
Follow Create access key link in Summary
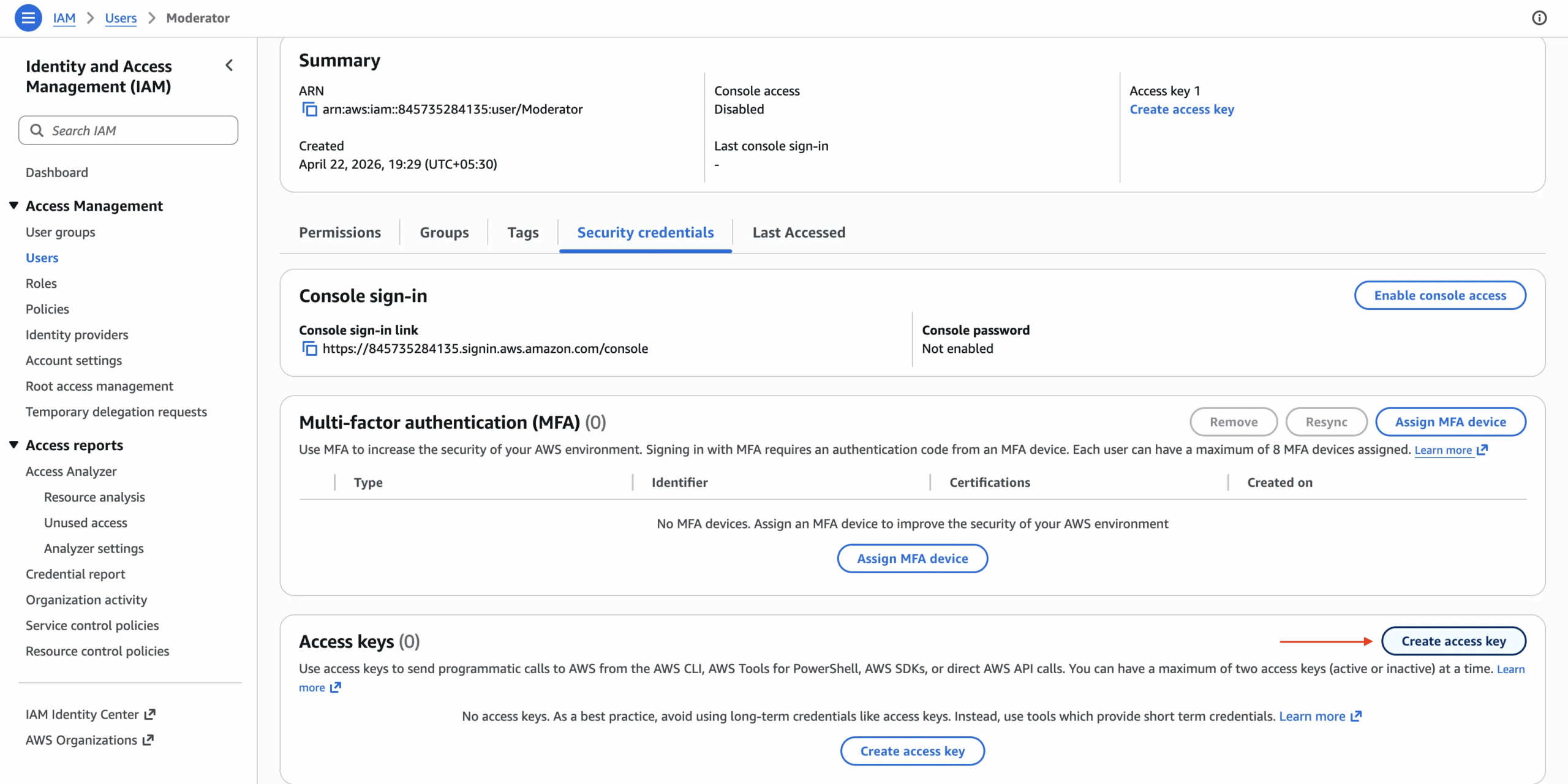(1182, 110)
